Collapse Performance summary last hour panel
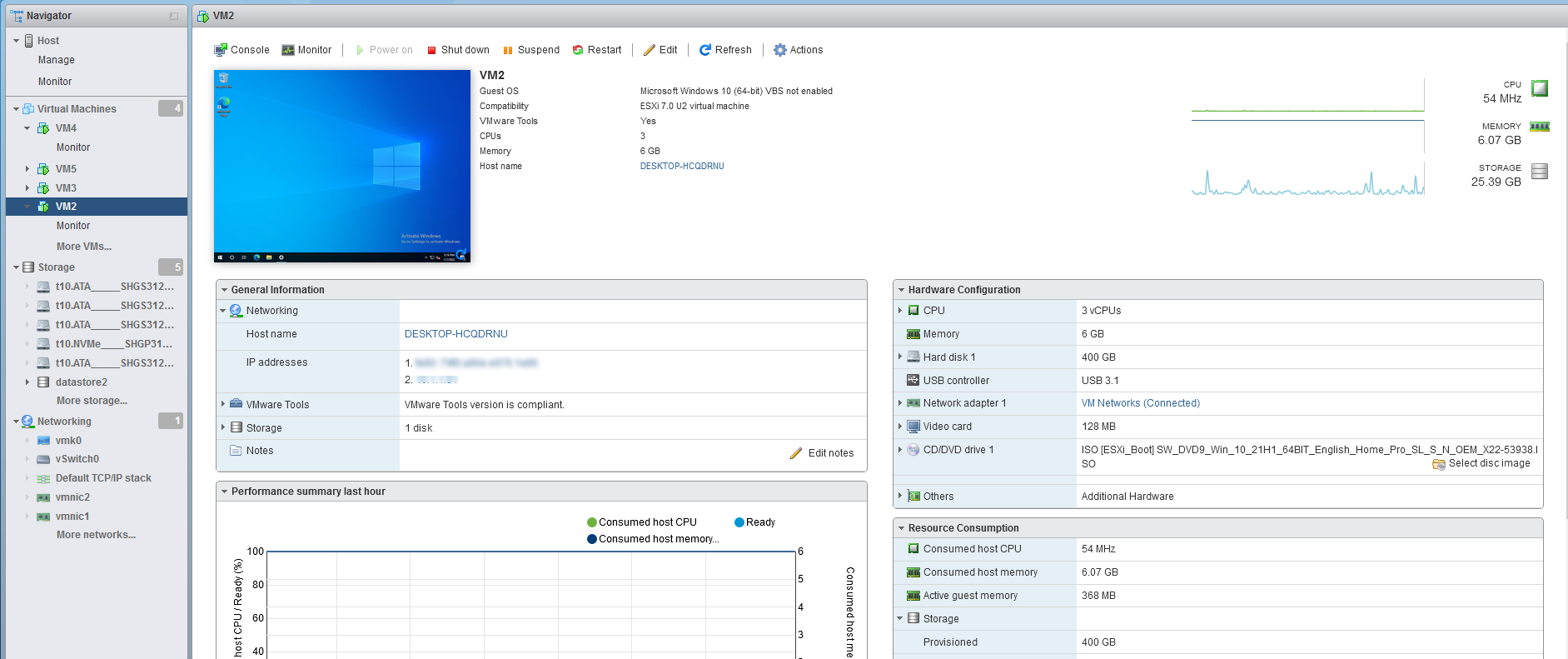Image resolution: width=1568 pixels, height=659 pixels. 224,492
